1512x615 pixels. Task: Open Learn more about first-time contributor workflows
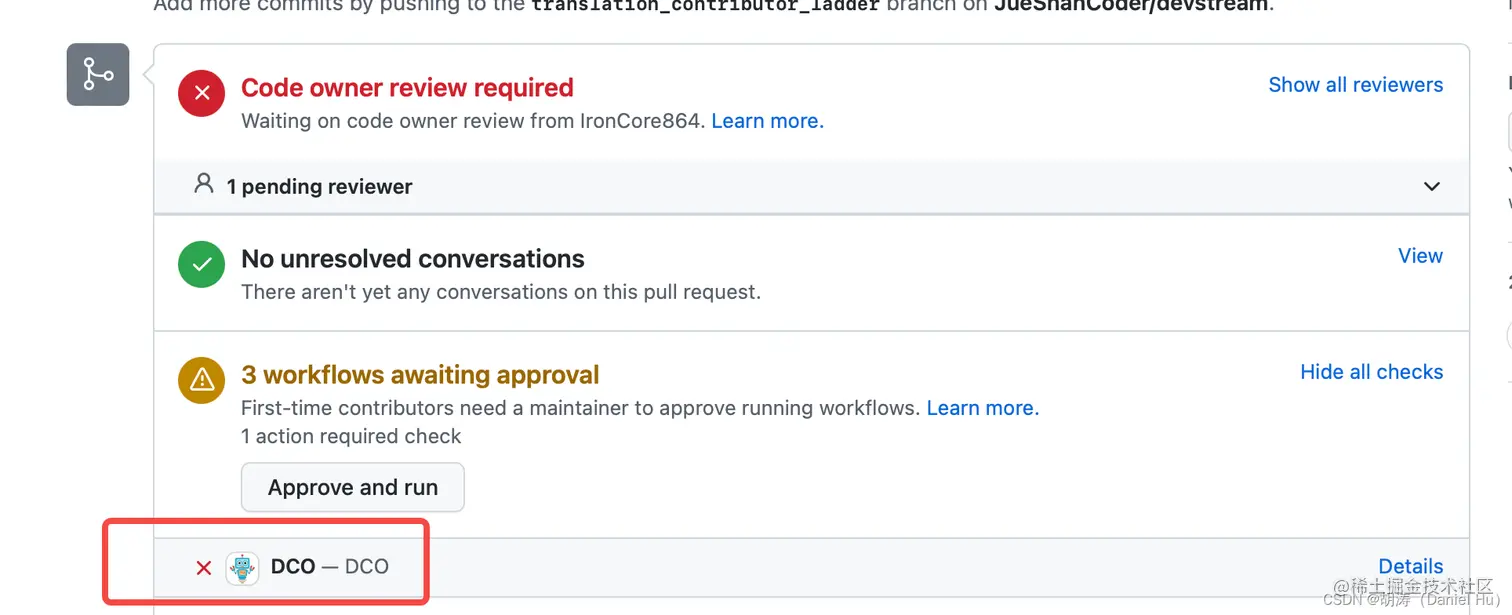981,407
